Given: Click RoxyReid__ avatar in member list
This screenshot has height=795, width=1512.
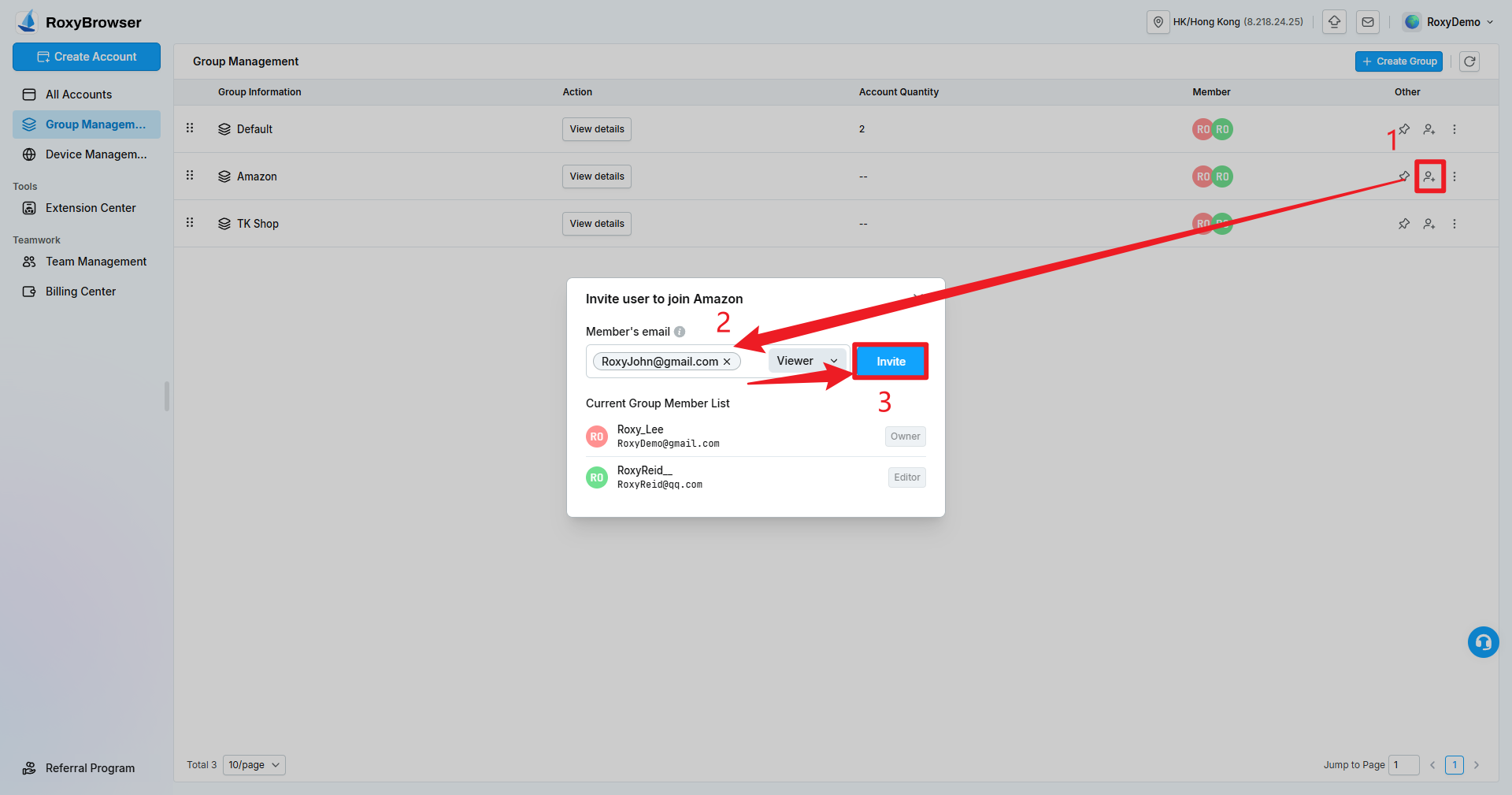Looking at the screenshot, I should [x=597, y=477].
